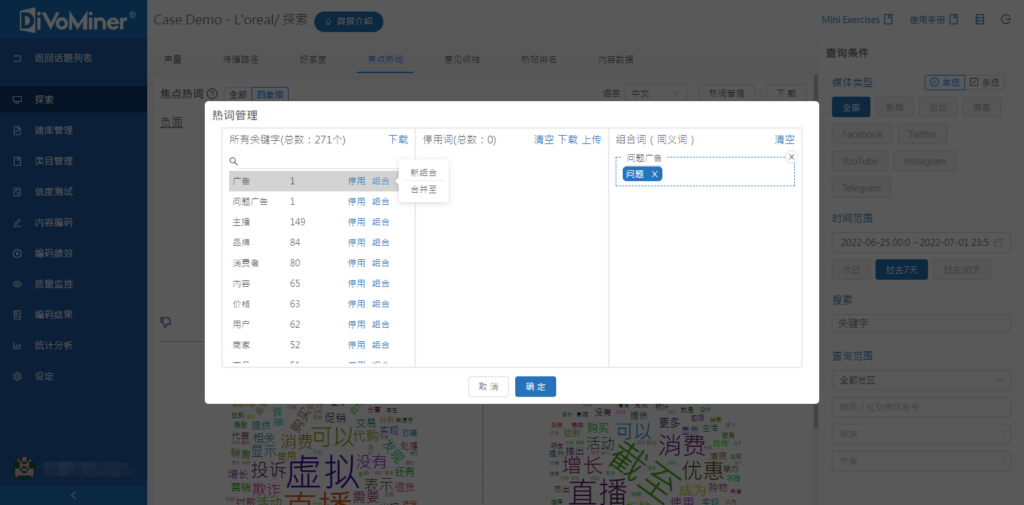Collapse the left sidebar with the arrow
Viewport: 1024px width, 505px height.
pos(73,495)
